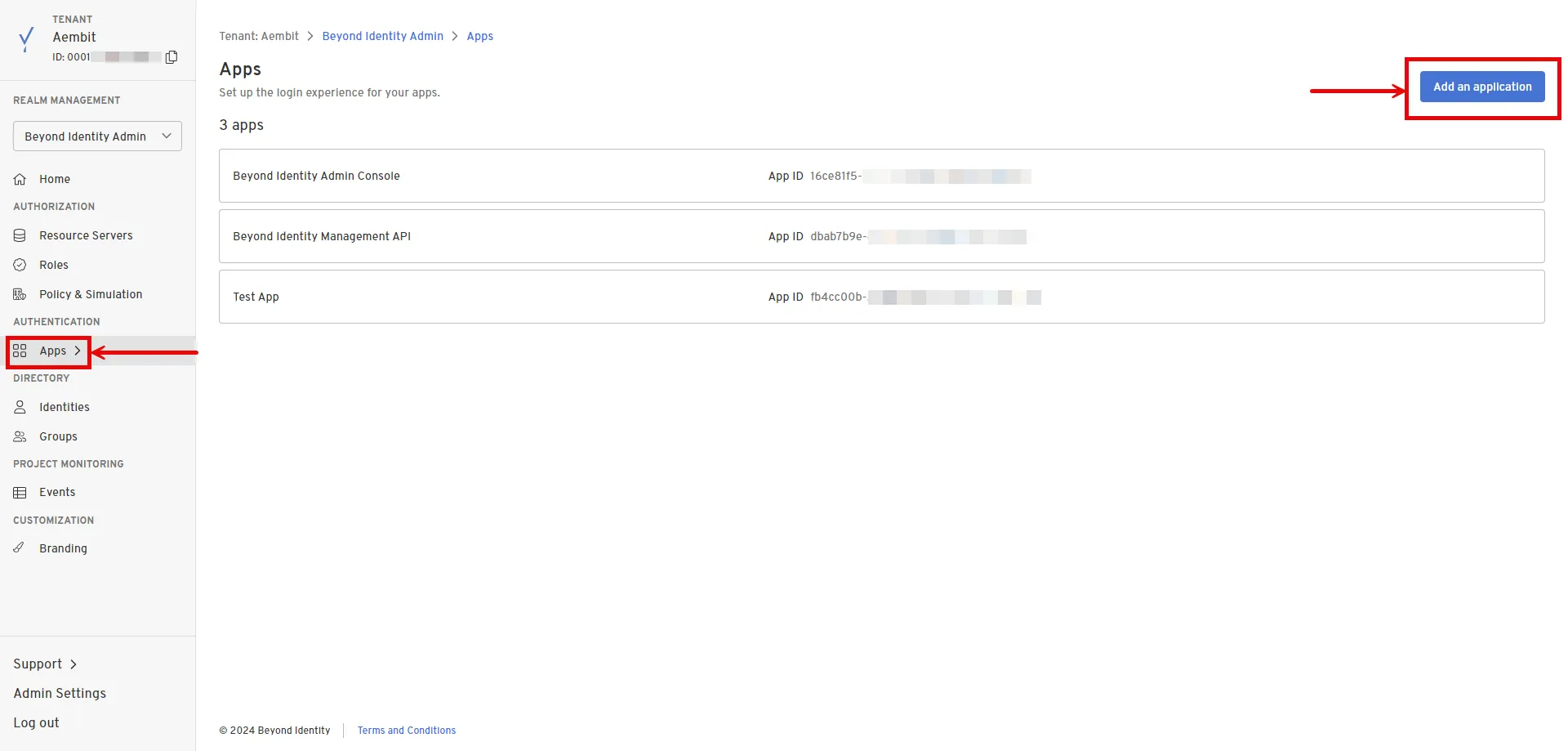Open the Beyond Identity Admin realm dropdown

point(97,136)
